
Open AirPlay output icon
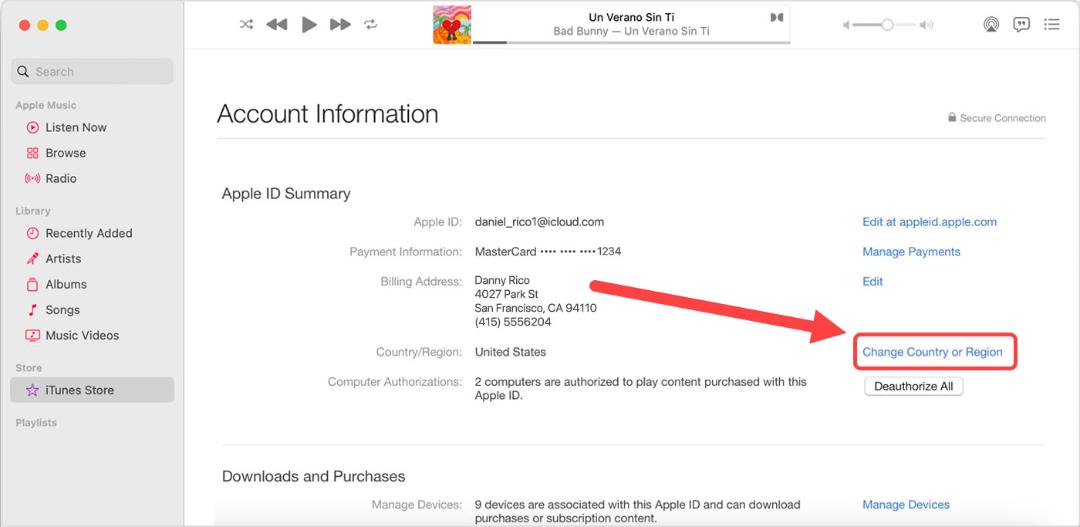(990, 25)
